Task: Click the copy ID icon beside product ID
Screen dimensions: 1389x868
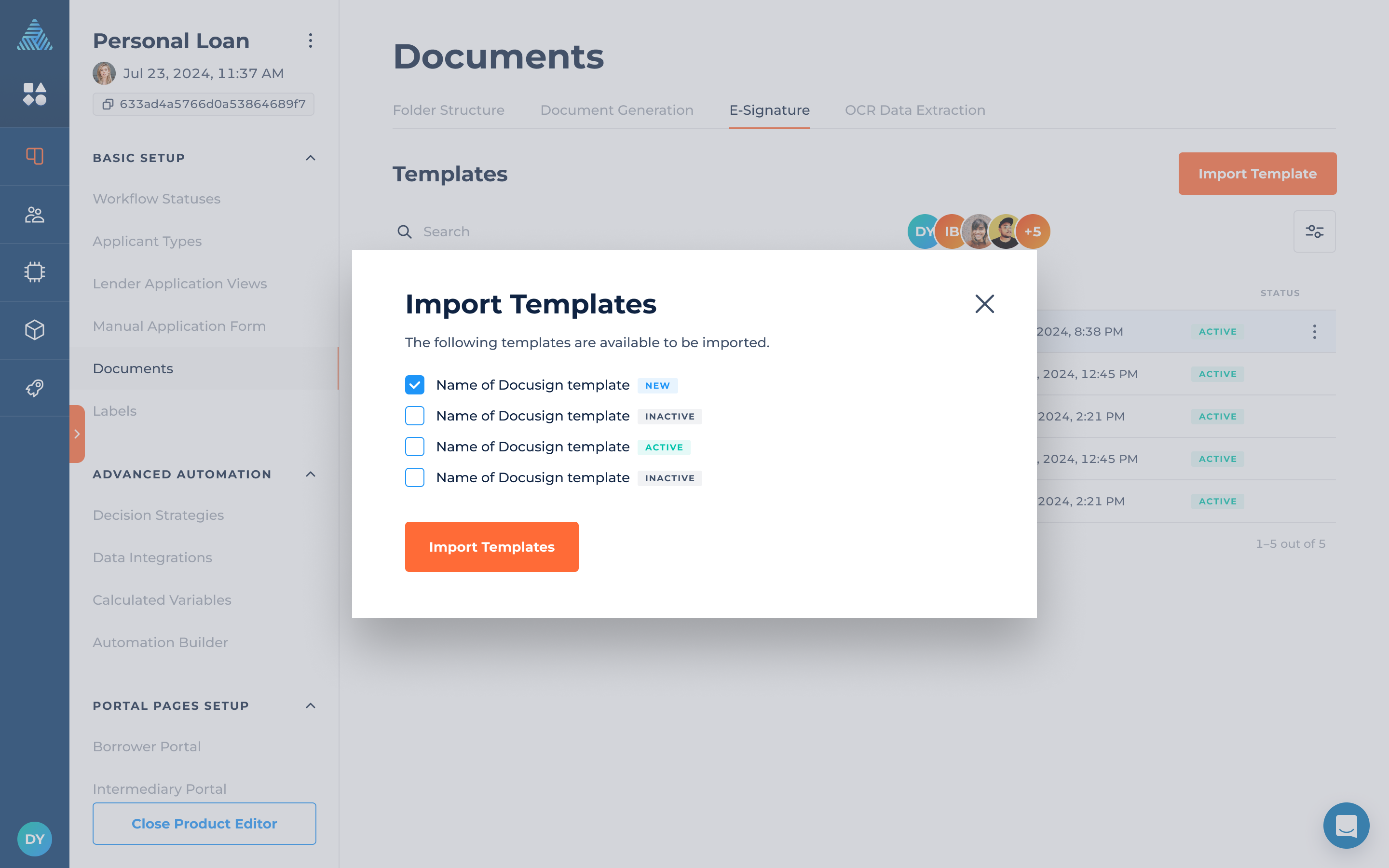Action: pos(108,104)
